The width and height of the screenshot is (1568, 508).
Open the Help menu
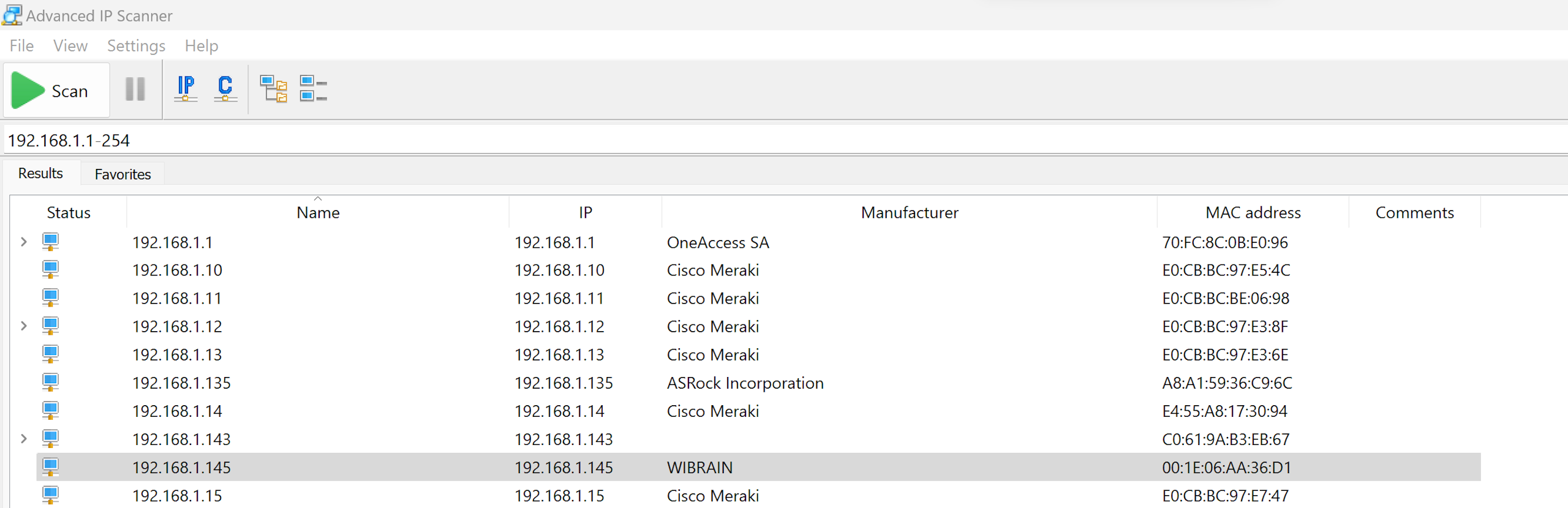coord(202,46)
